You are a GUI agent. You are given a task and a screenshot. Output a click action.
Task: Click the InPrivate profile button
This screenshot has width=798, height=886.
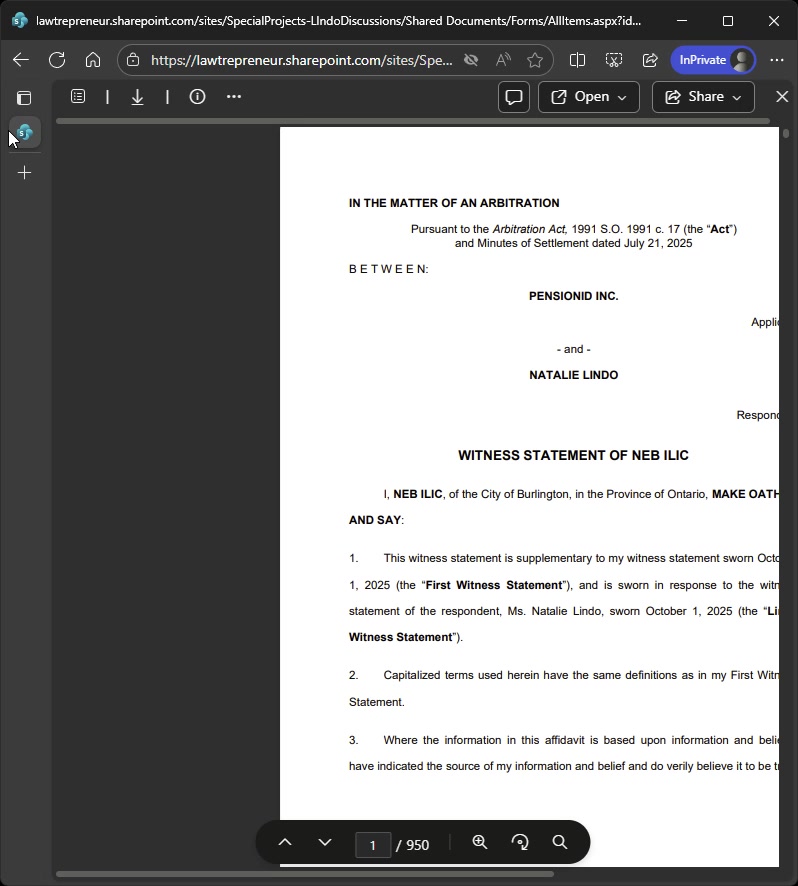coord(713,60)
